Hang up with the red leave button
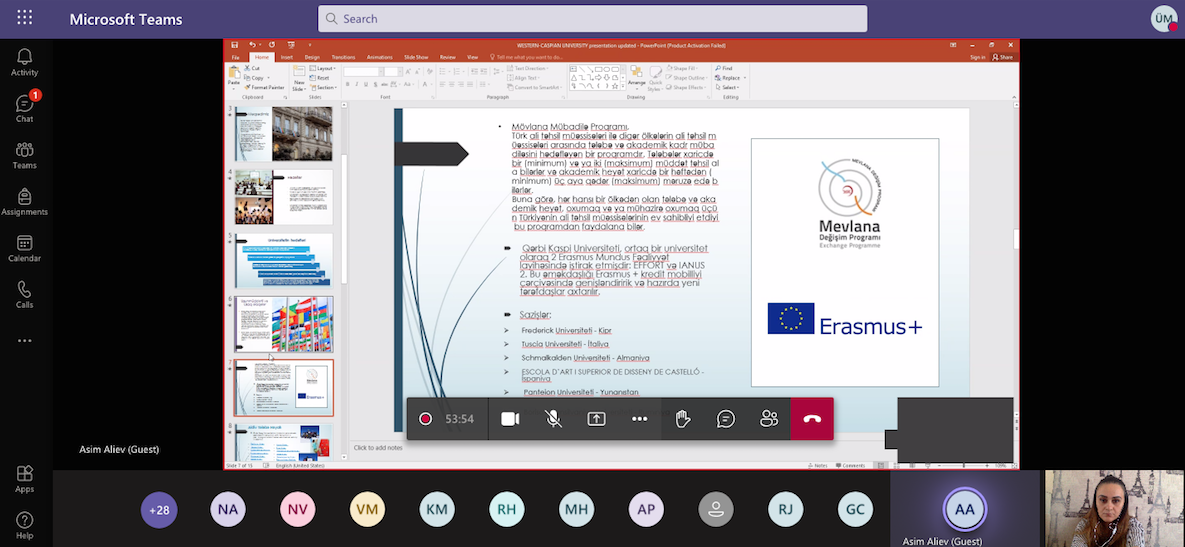This screenshot has width=1185, height=547. 812,419
